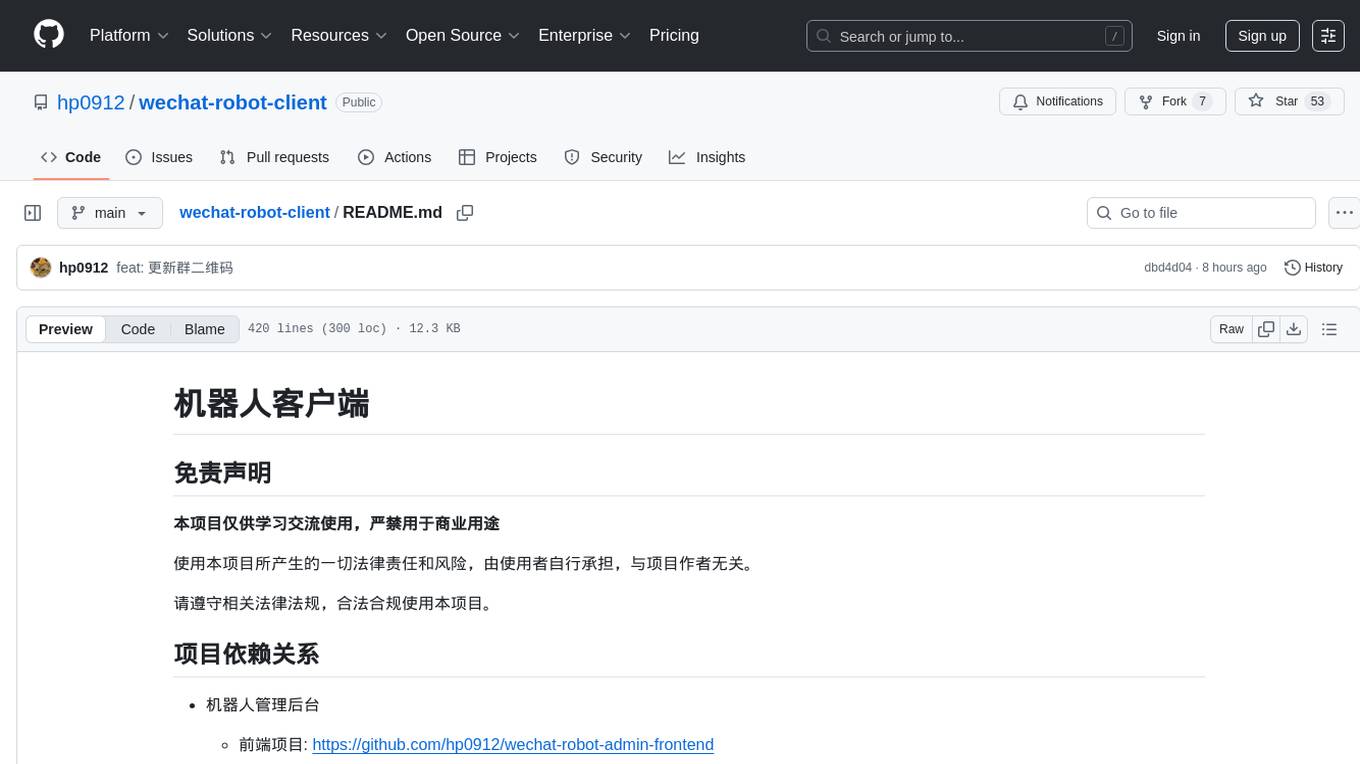Click the Notifications bell button
The width and height of the screenshot is (1360, 764).
[1058, 101]
